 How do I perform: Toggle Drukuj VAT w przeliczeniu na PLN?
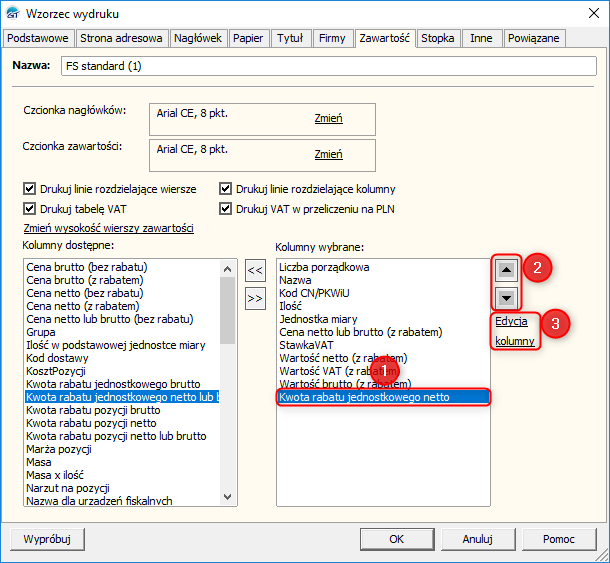point(225,209)
